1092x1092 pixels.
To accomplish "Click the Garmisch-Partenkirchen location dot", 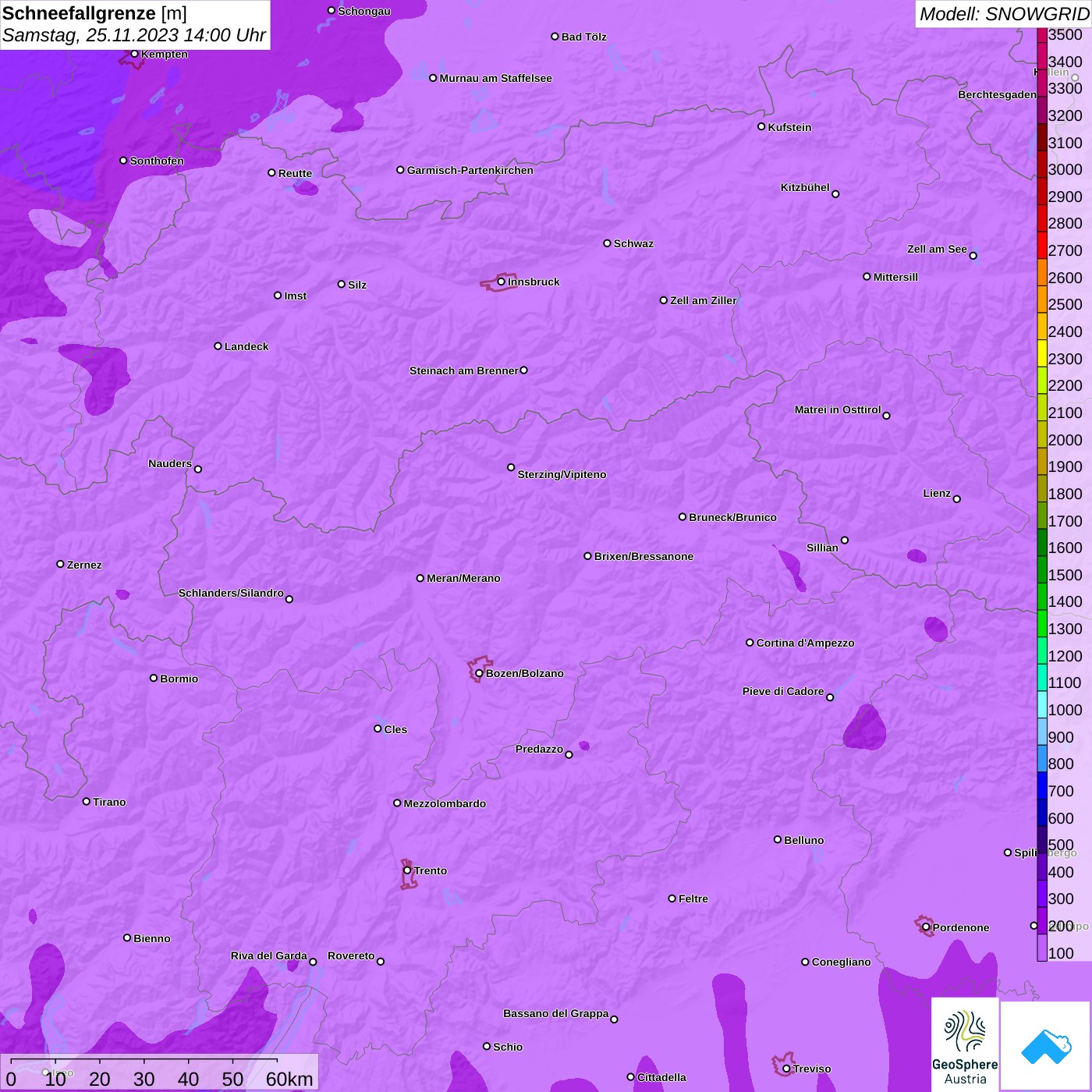I will 400,169.
